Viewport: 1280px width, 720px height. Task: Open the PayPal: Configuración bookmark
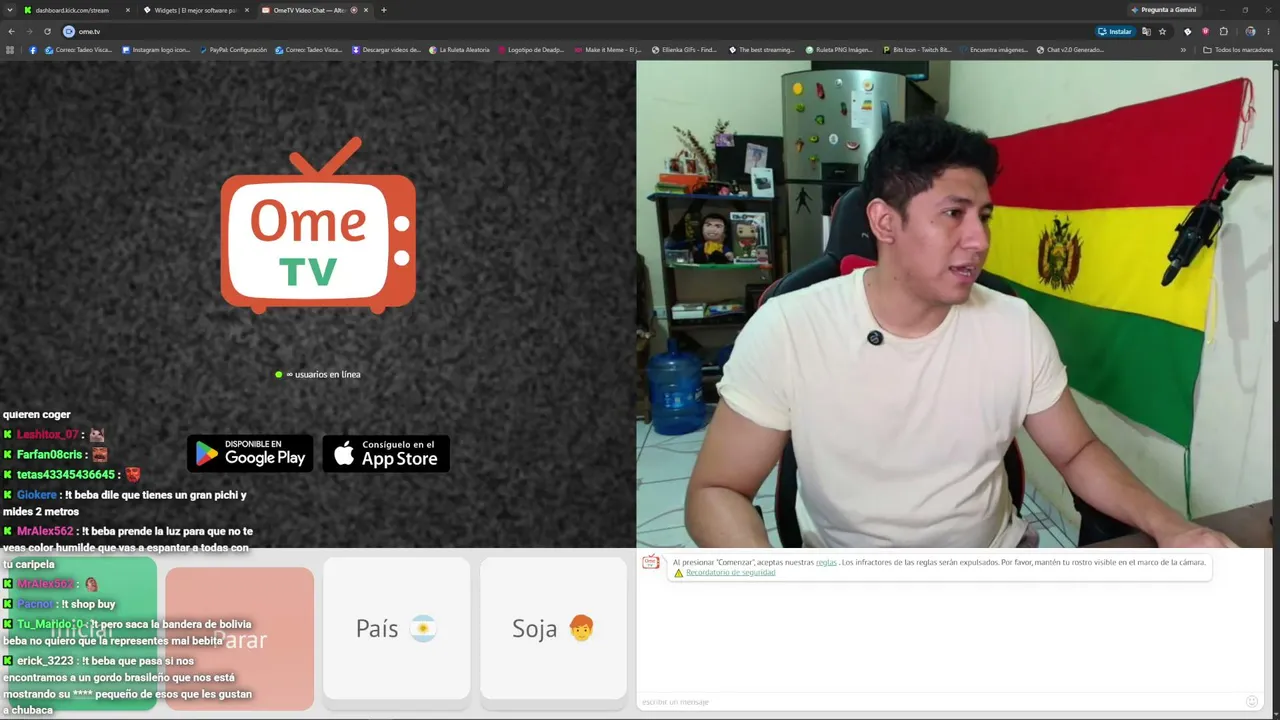point(233,50)
